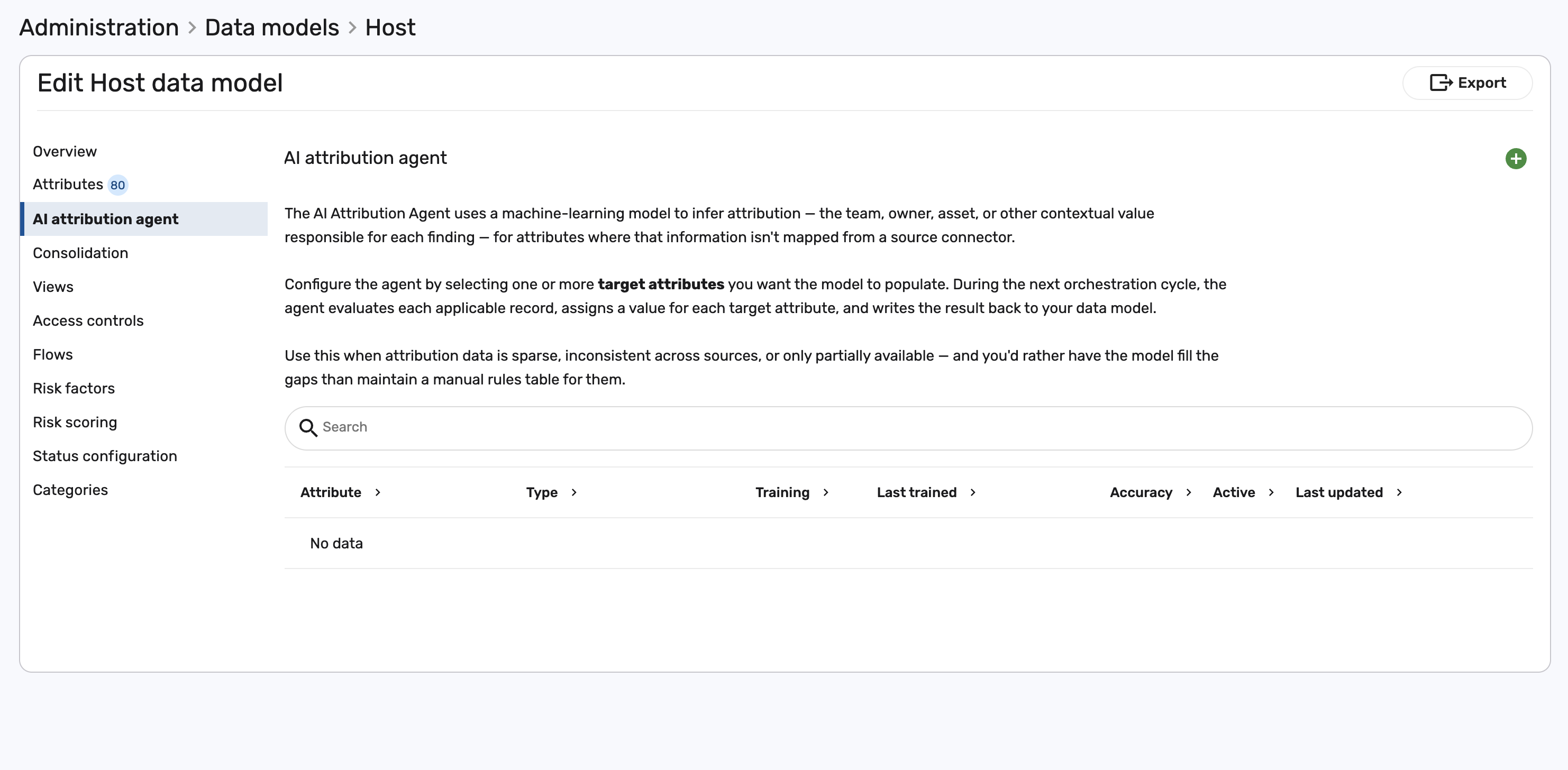1568x770 pixels.
Task: Click Host breadcrumb
Action: pos(390,28)
